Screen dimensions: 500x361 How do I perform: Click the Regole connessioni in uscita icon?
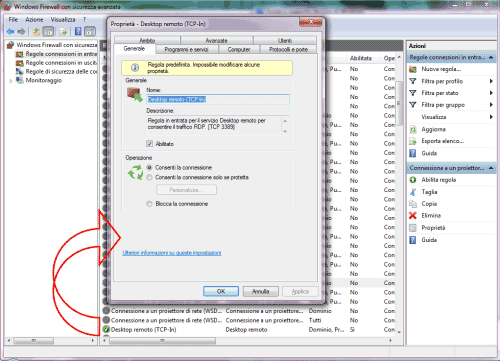click(x=19, y=63)
